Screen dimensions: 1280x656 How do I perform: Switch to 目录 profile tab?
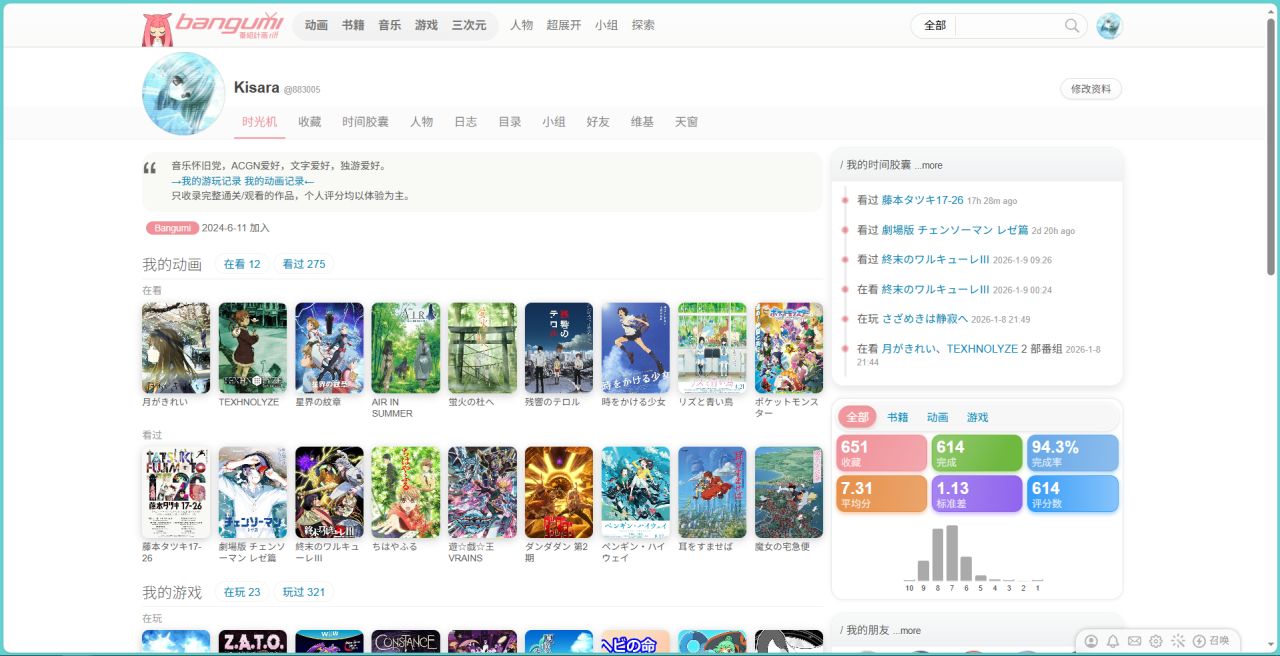tap(510, 122)
